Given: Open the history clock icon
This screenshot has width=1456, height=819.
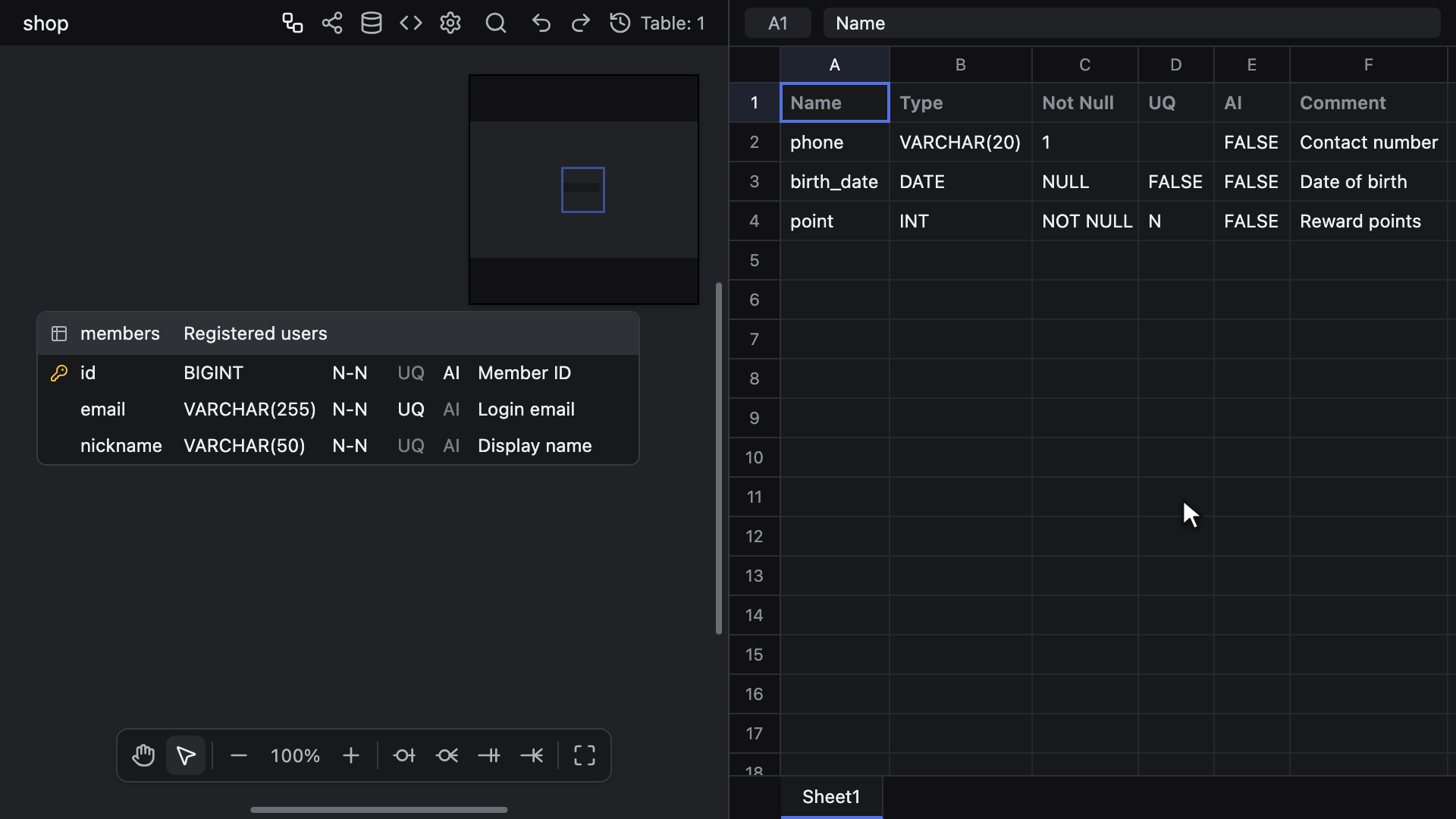Looking at the screenshot, I should (620, 24).
